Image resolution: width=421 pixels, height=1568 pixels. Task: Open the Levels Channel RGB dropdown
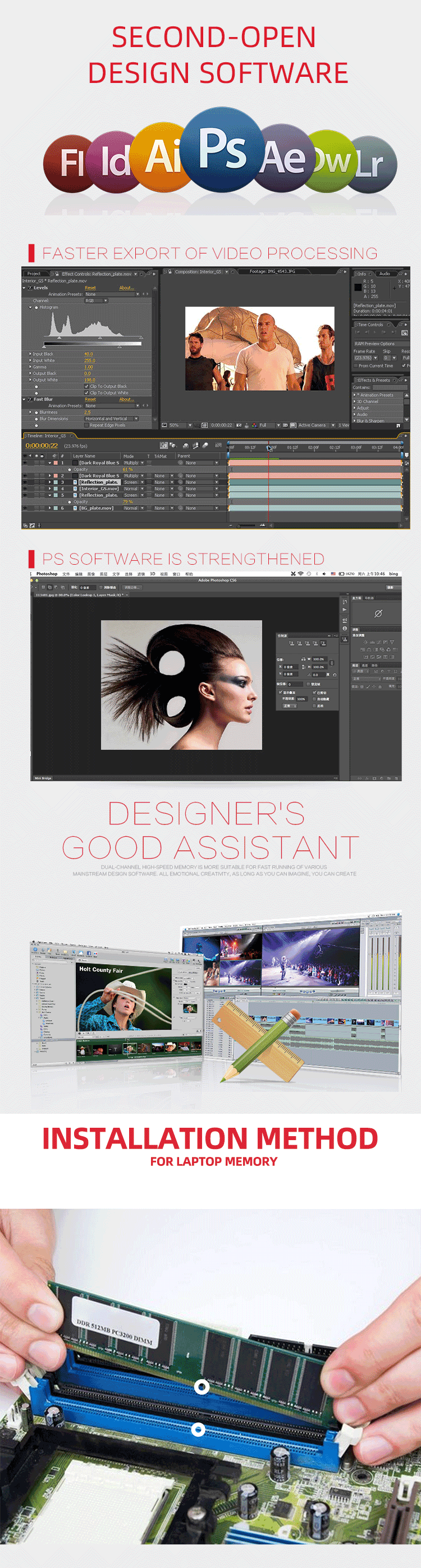click(96, 301)
